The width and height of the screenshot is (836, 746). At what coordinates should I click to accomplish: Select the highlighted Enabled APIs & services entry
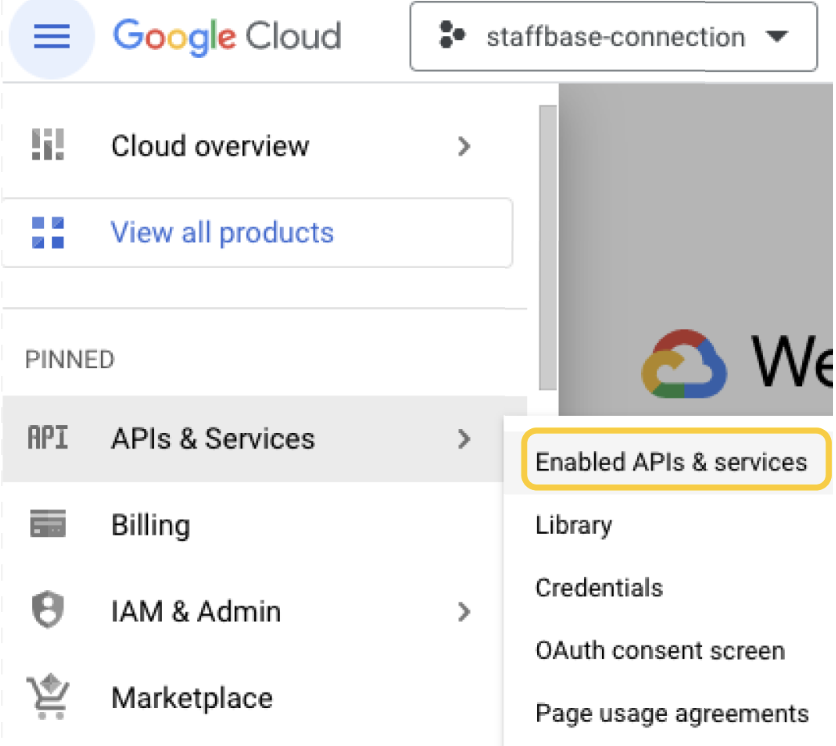(x=671, y=461)
